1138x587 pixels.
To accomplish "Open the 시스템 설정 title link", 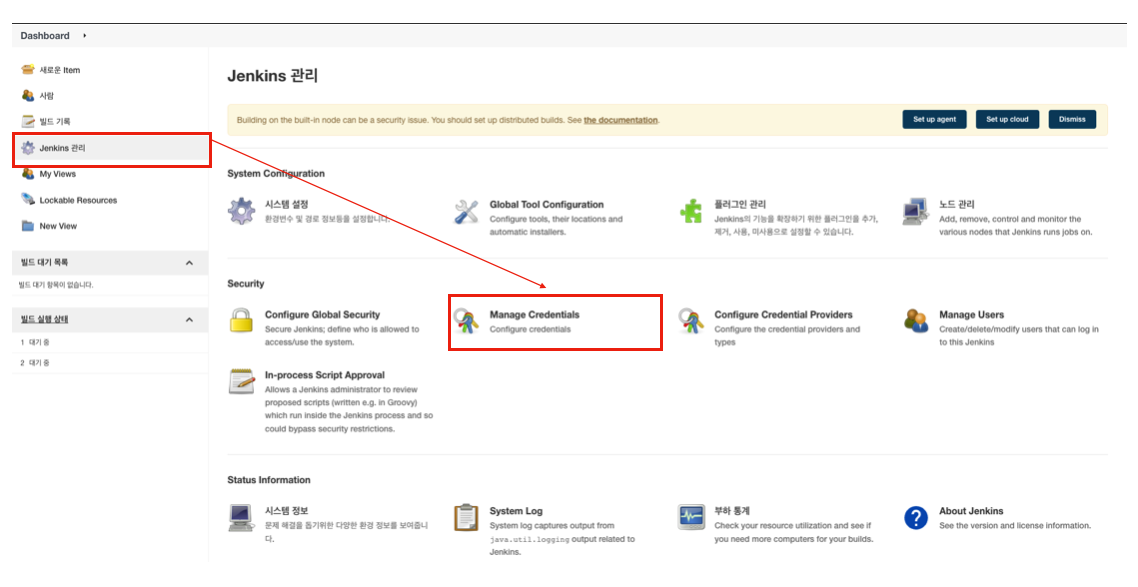I will click(x=287, y=205).
